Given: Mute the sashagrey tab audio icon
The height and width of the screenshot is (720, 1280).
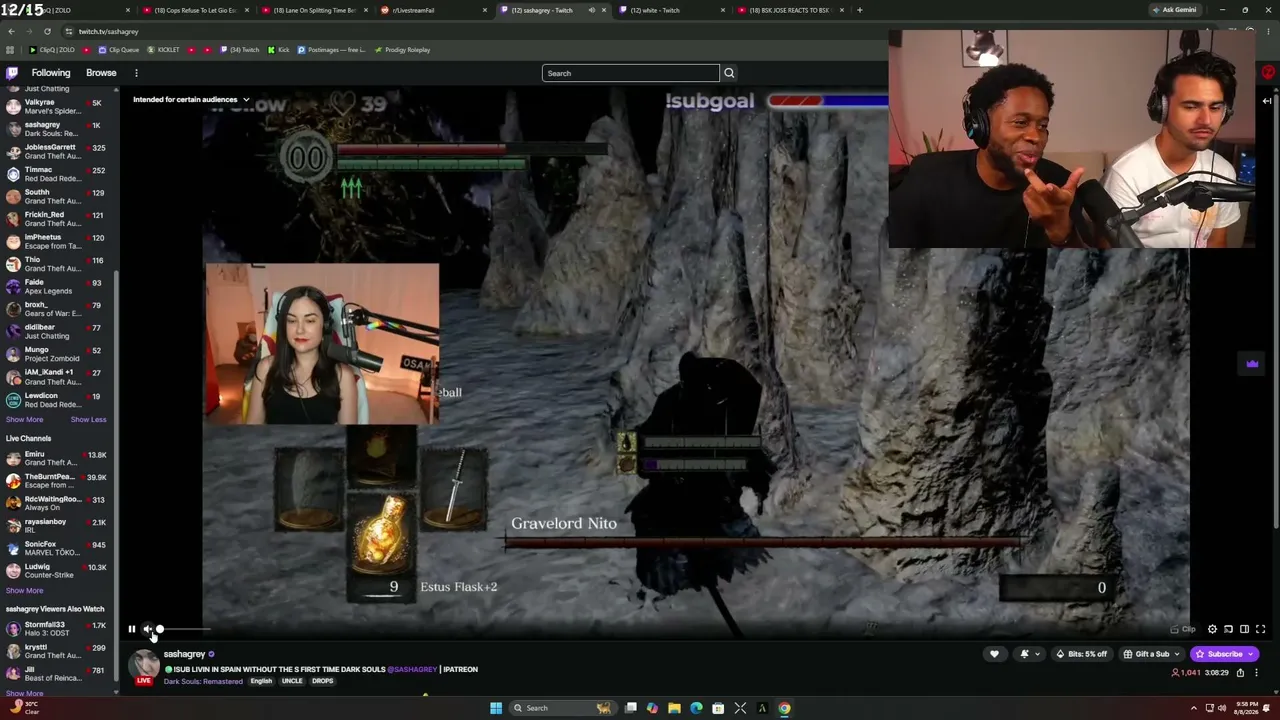Looking at the screenshot, I should coord(591,10).
